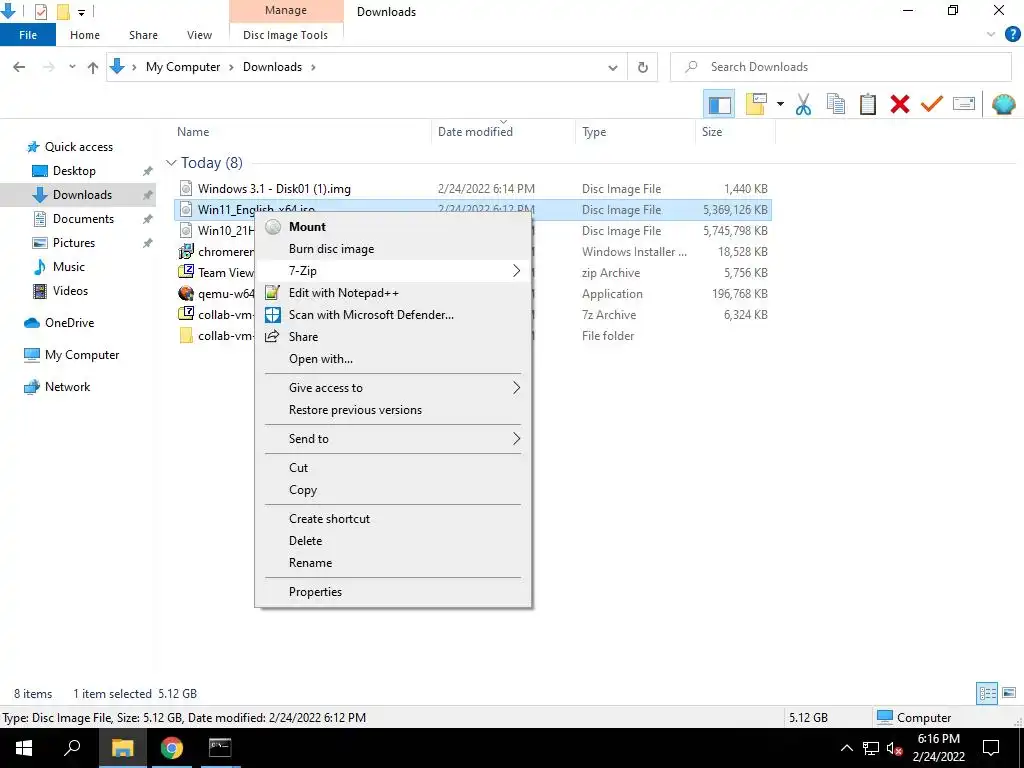
Task: Open Pictures in navigation pane
Action: click(73, 243)
